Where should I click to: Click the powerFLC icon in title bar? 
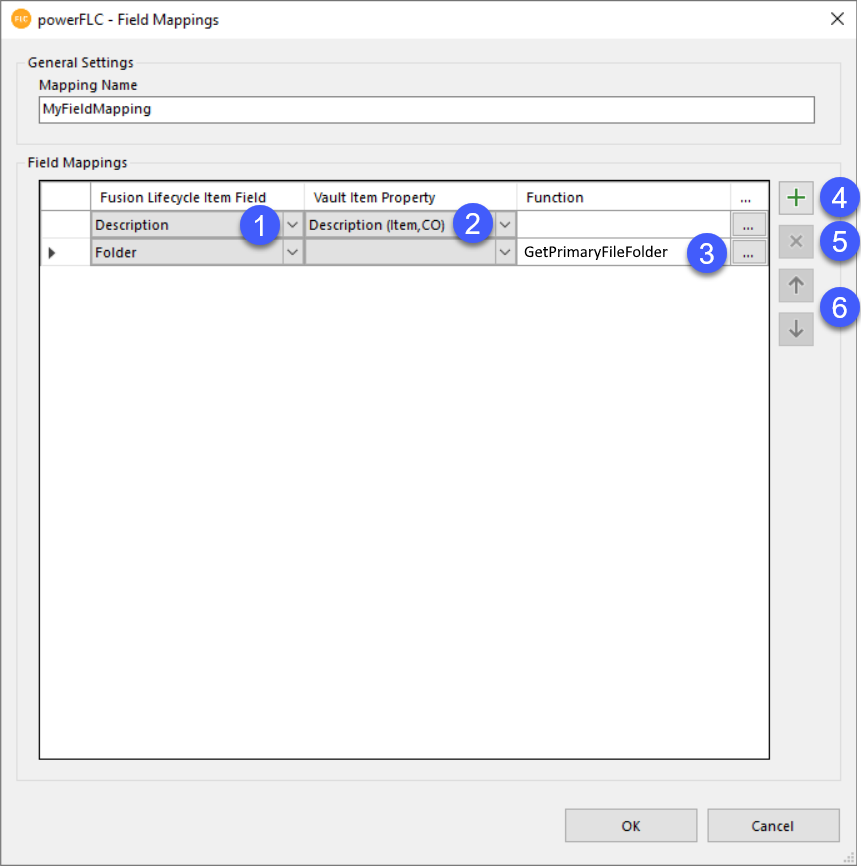tap(21, 19)
